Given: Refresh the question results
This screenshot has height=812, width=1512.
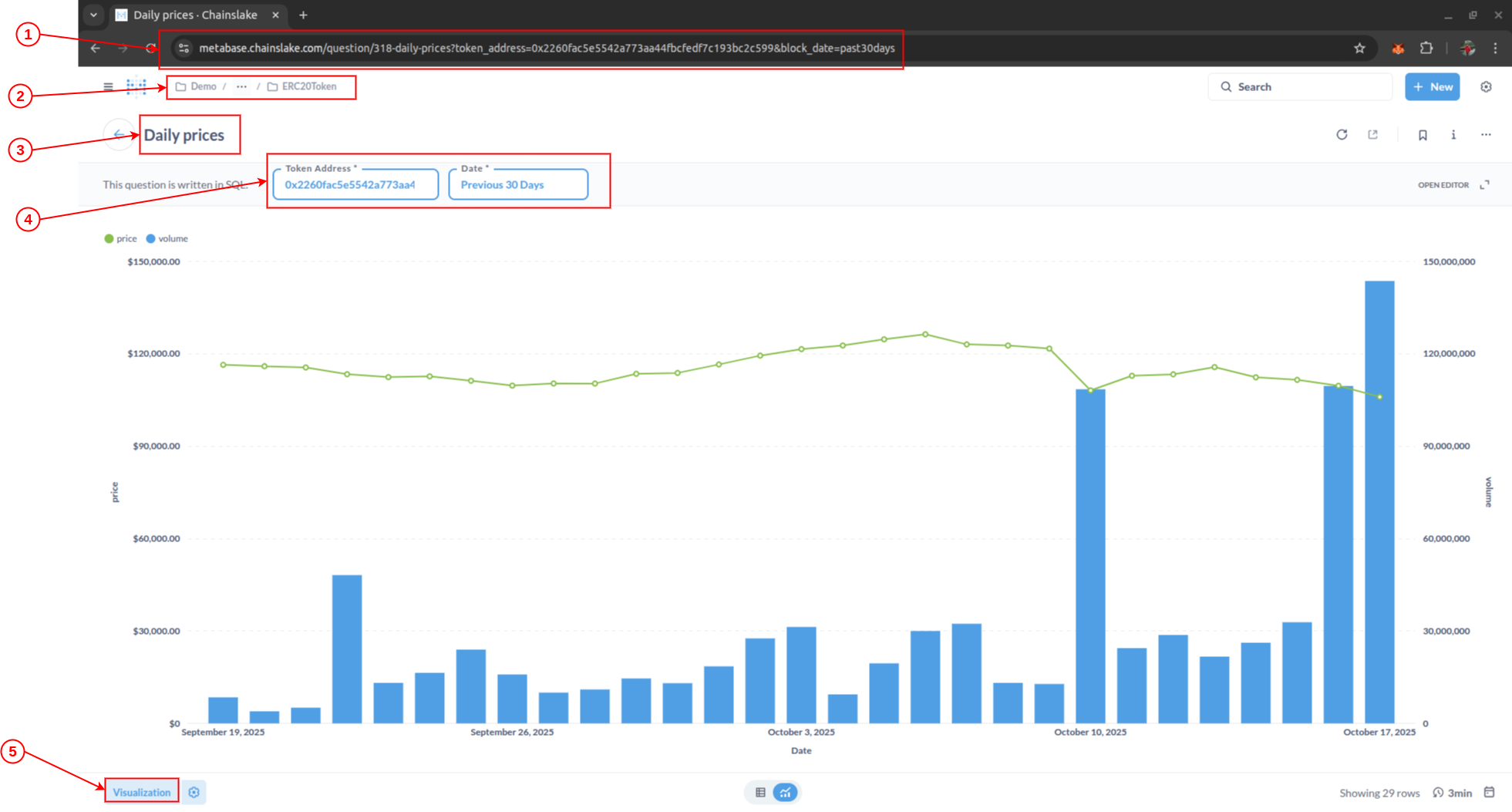Looking at the screenshot, I should pyautogui.click(x=1342, y=135).
